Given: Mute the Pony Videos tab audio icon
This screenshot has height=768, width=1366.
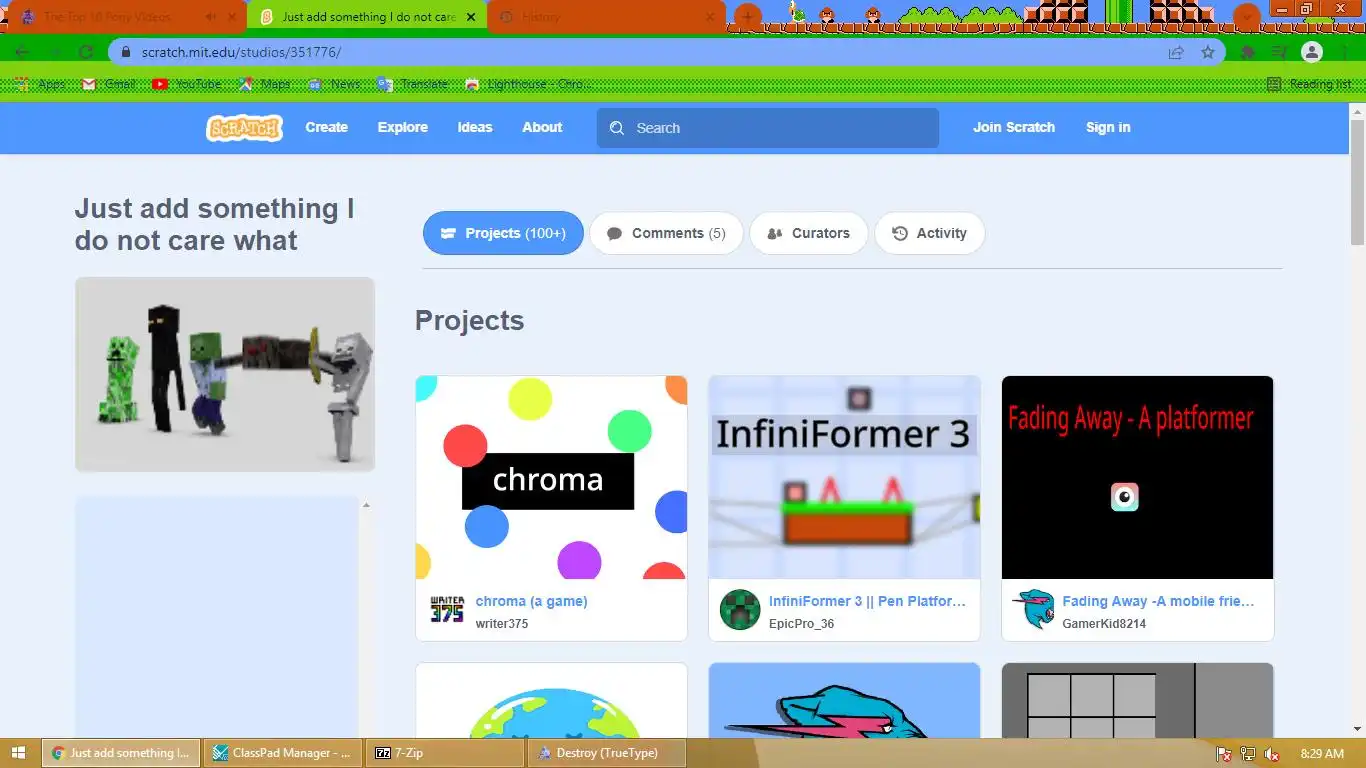Looking at the screenshot, I should pos(211,17).
